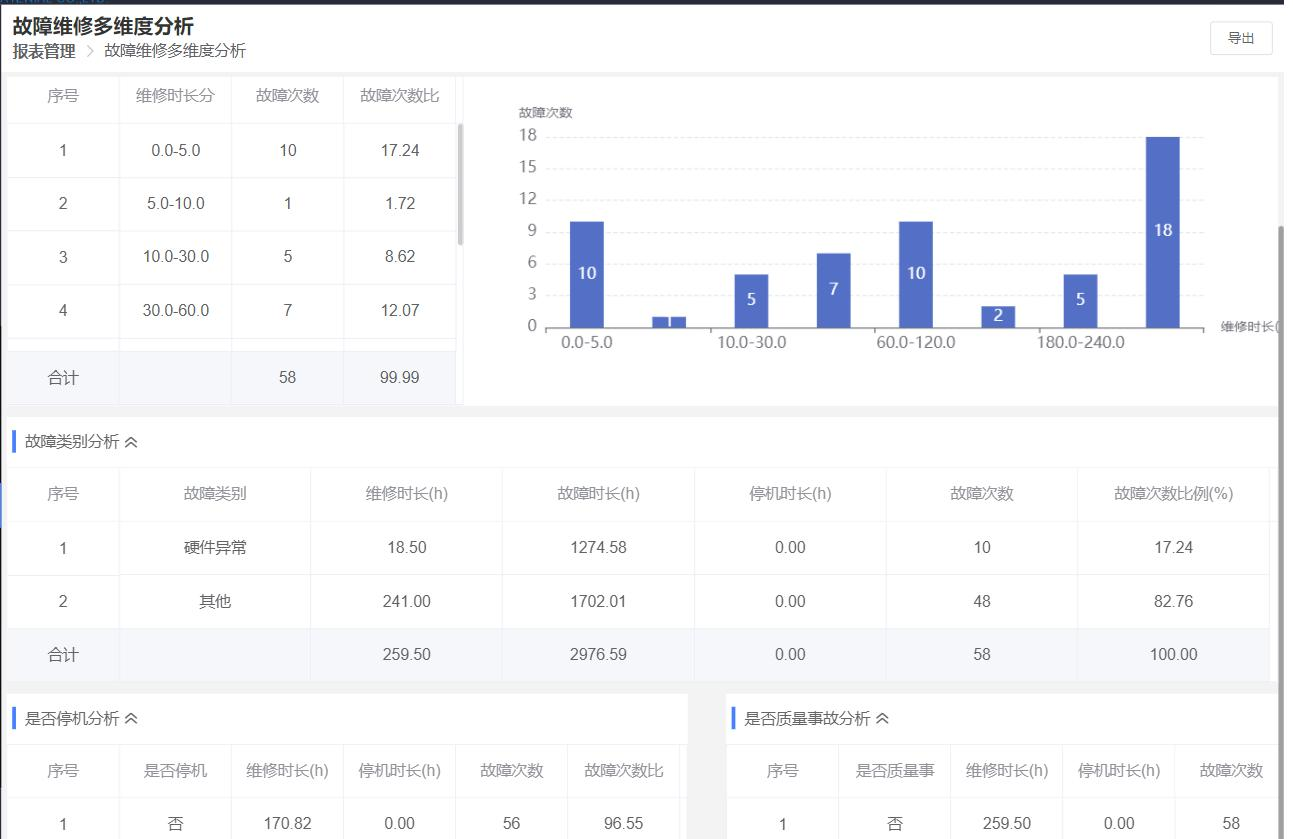Collapse the 是否质量事故分析 section chevron
The image size is (1293, 839).
[x=882, y=719]
